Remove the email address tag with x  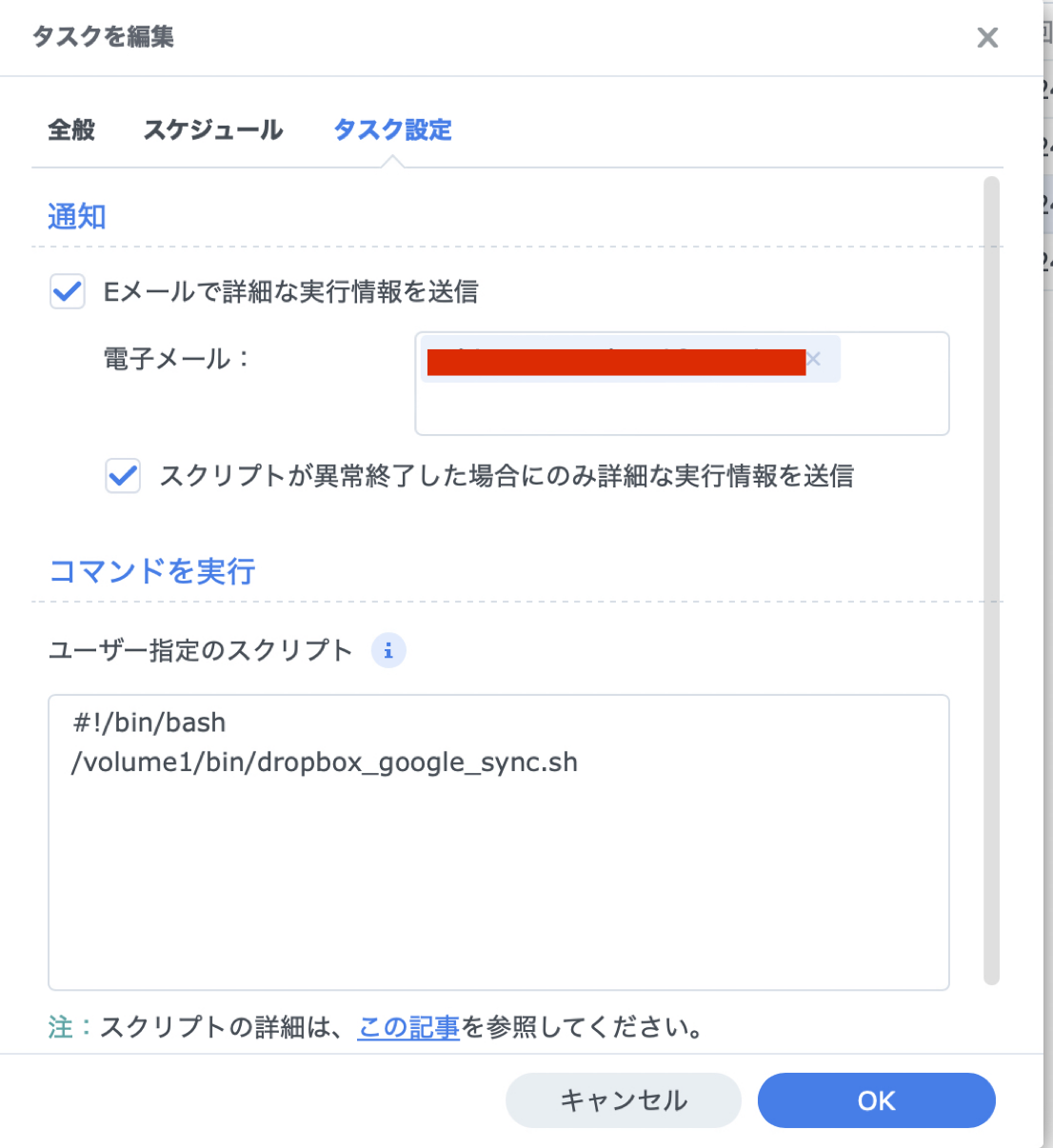[x=814, y=359]
